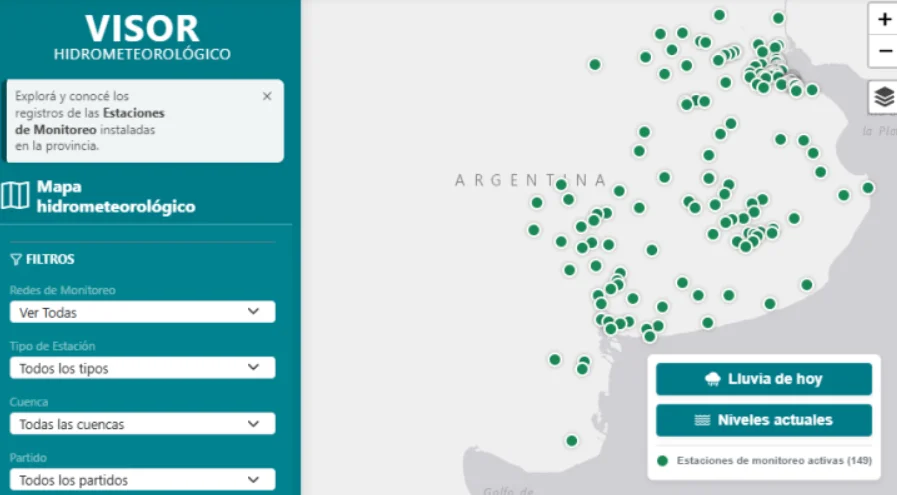Click the 'Partido' filter label
The image size is (897, 495).
28,458
